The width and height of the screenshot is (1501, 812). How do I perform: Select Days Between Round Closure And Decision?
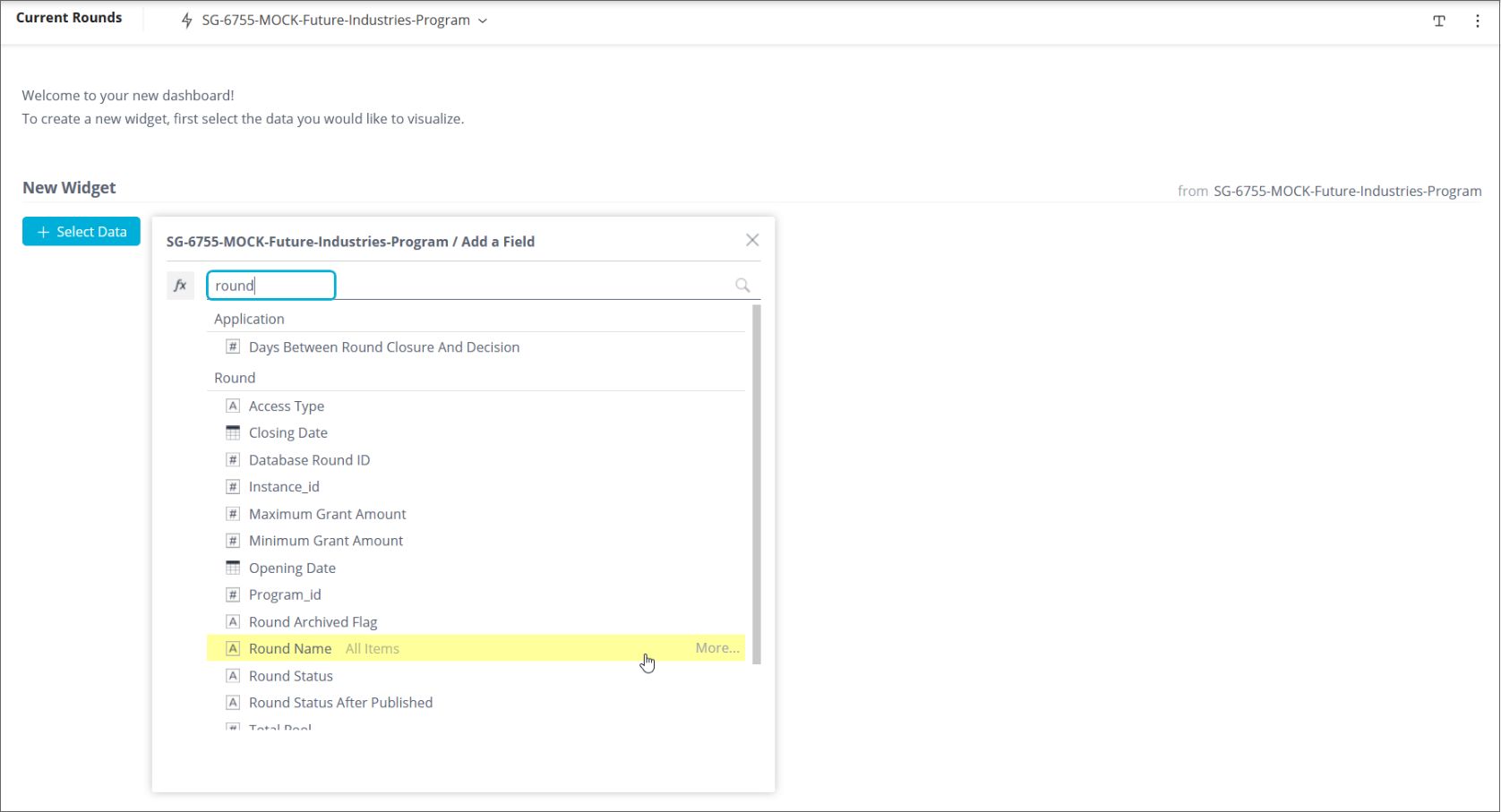point(383,347)
